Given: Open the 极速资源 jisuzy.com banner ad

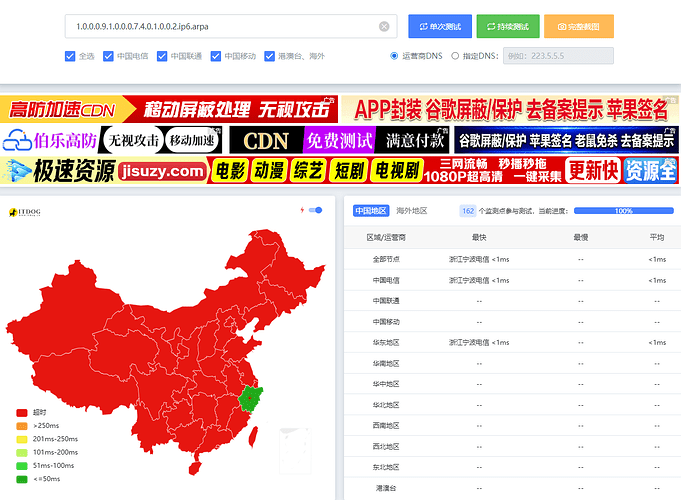Looking at the screenshot, I should (x=339, y=170).
